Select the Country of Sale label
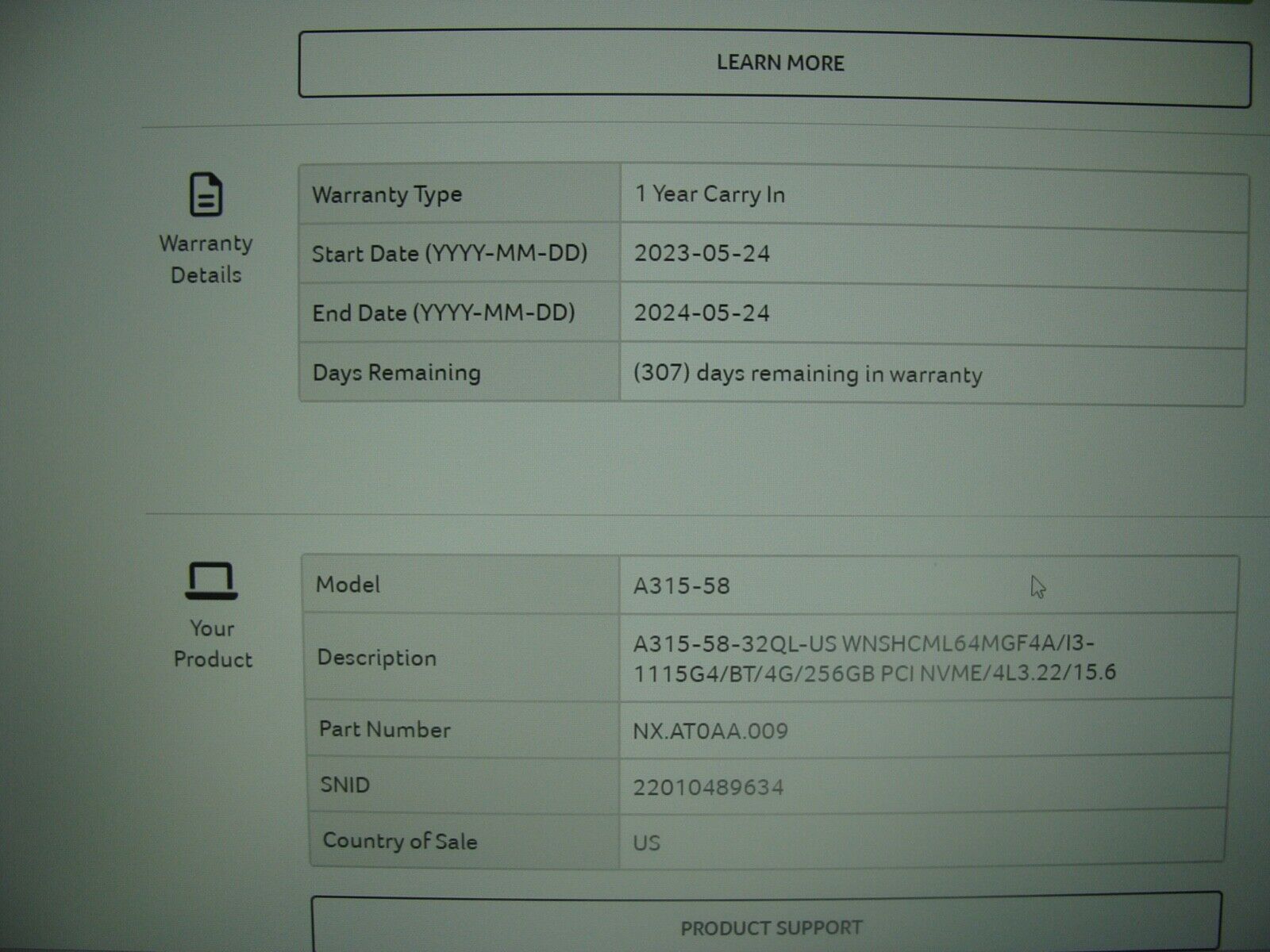Image resolution: width=1270 pixels, height=952 pixels. pos(399,841)
